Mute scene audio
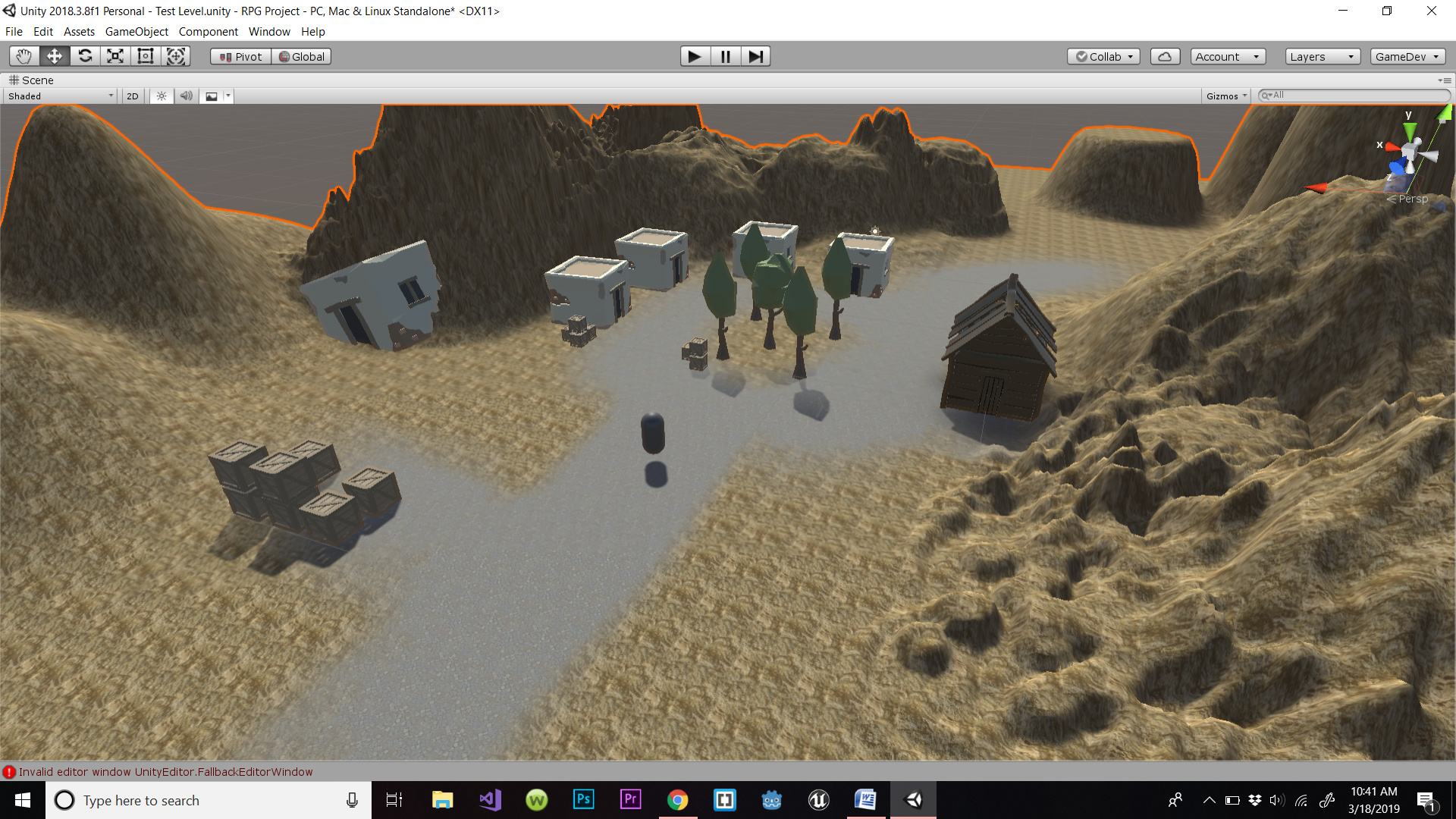The height and width of the screenshot is (819, 1456). point(186,96)
